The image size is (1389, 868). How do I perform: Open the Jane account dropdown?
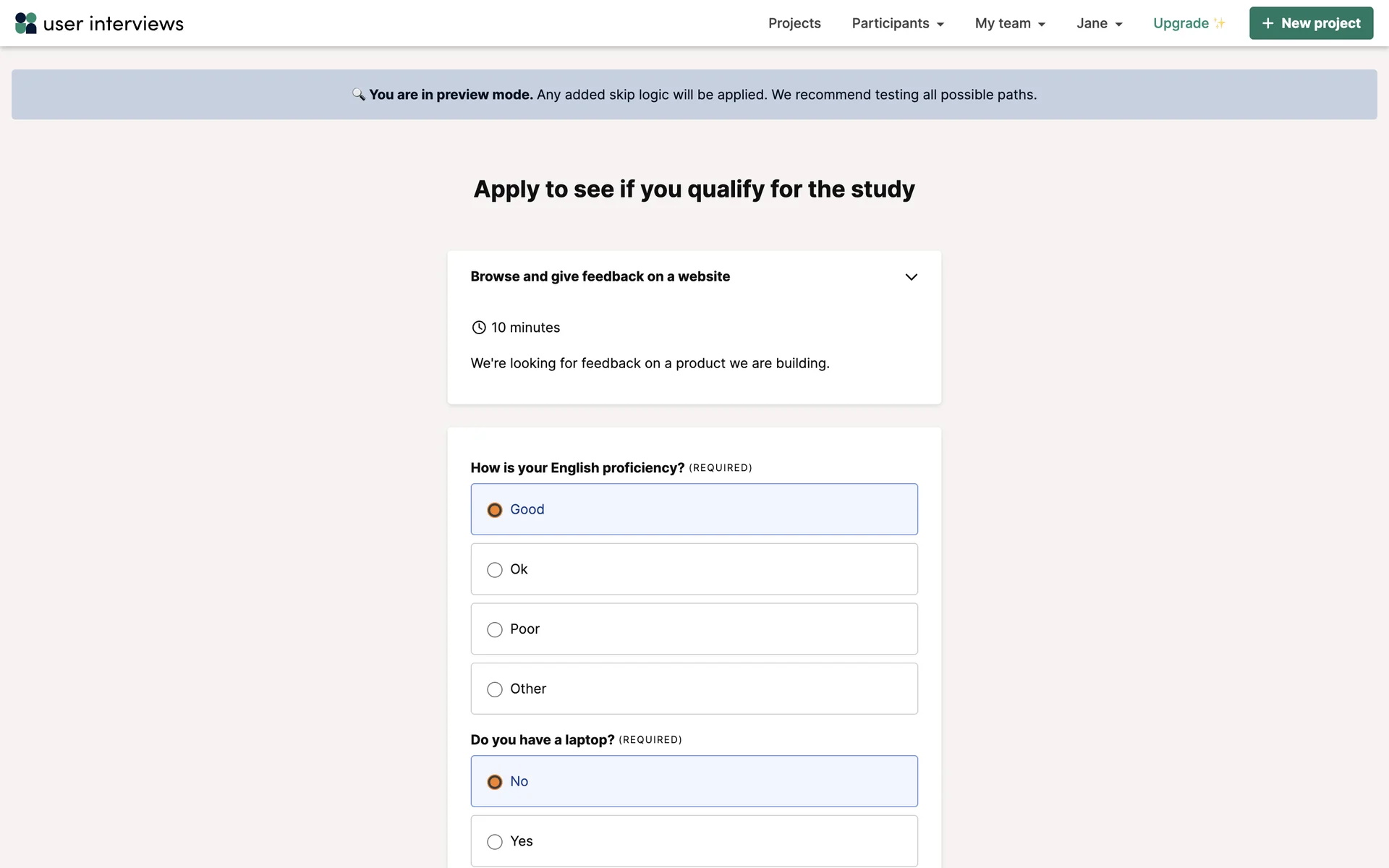click(x=1099, y=23)
